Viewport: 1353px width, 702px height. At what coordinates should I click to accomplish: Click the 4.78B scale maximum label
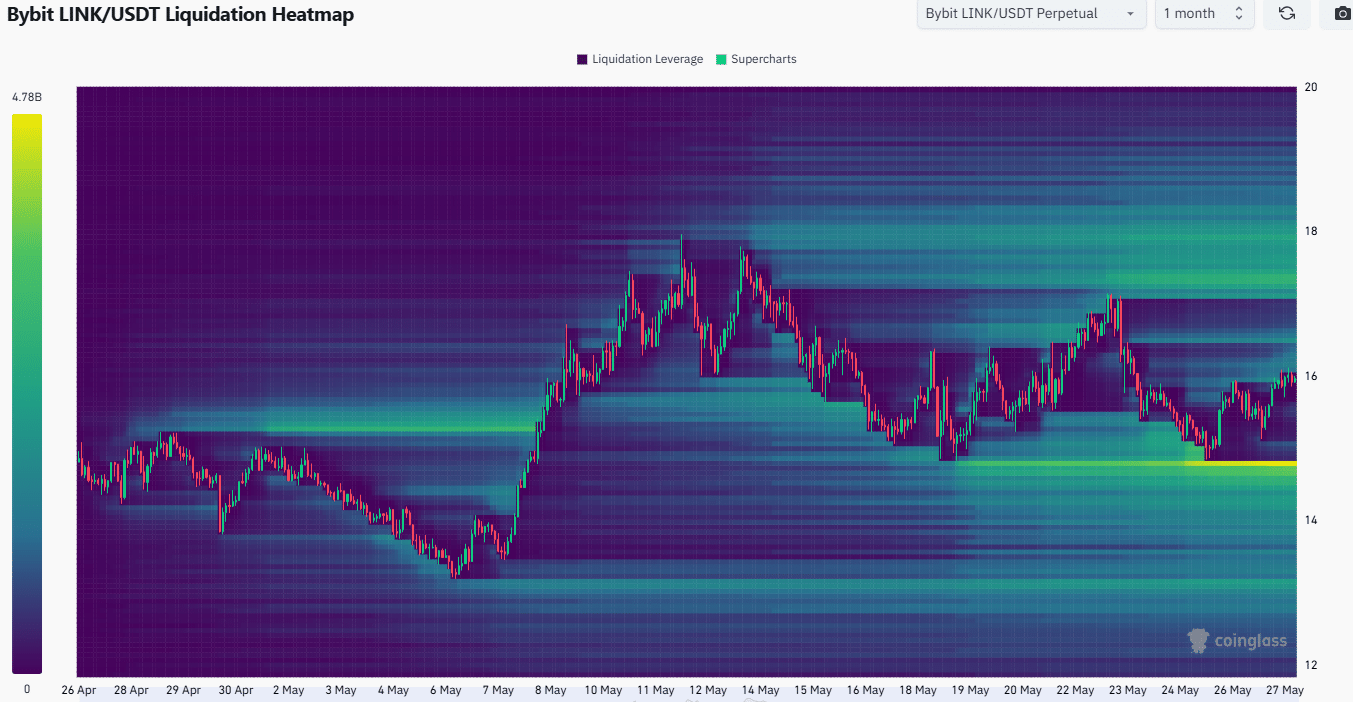pos(27,98)
